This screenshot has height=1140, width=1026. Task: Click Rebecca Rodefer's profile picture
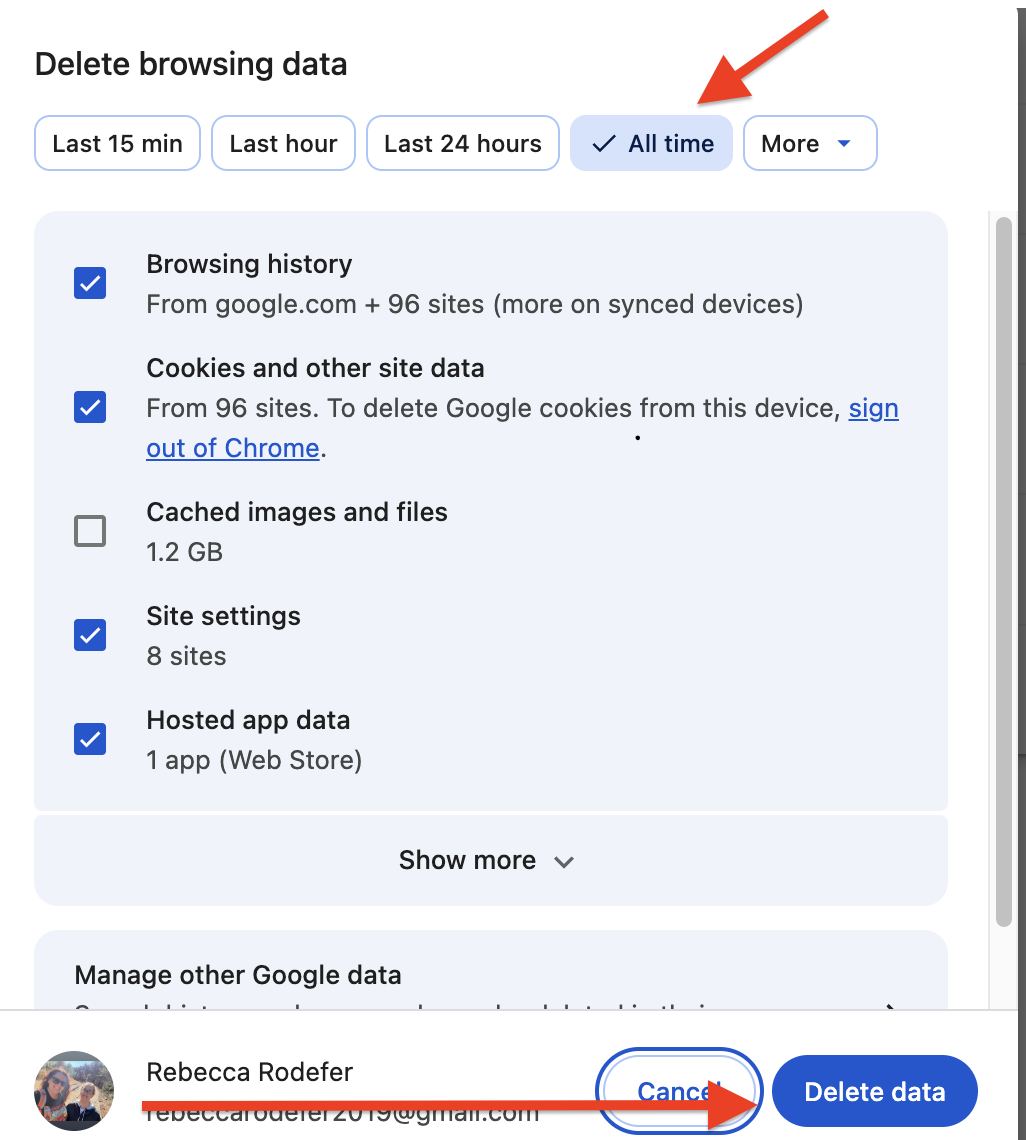74,1091
